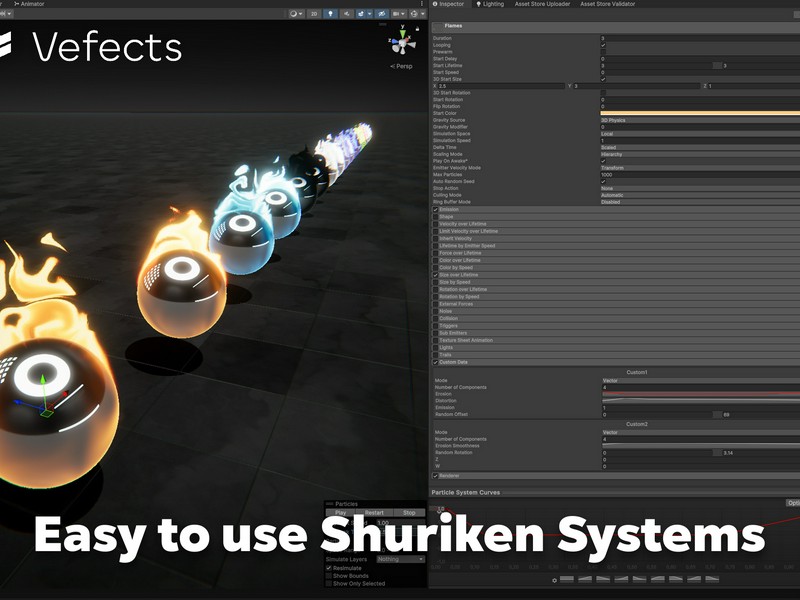Uncheck Size over Lifetime module checkbox
The width and height of the screenshot is (800, 600).
[436, 274]
